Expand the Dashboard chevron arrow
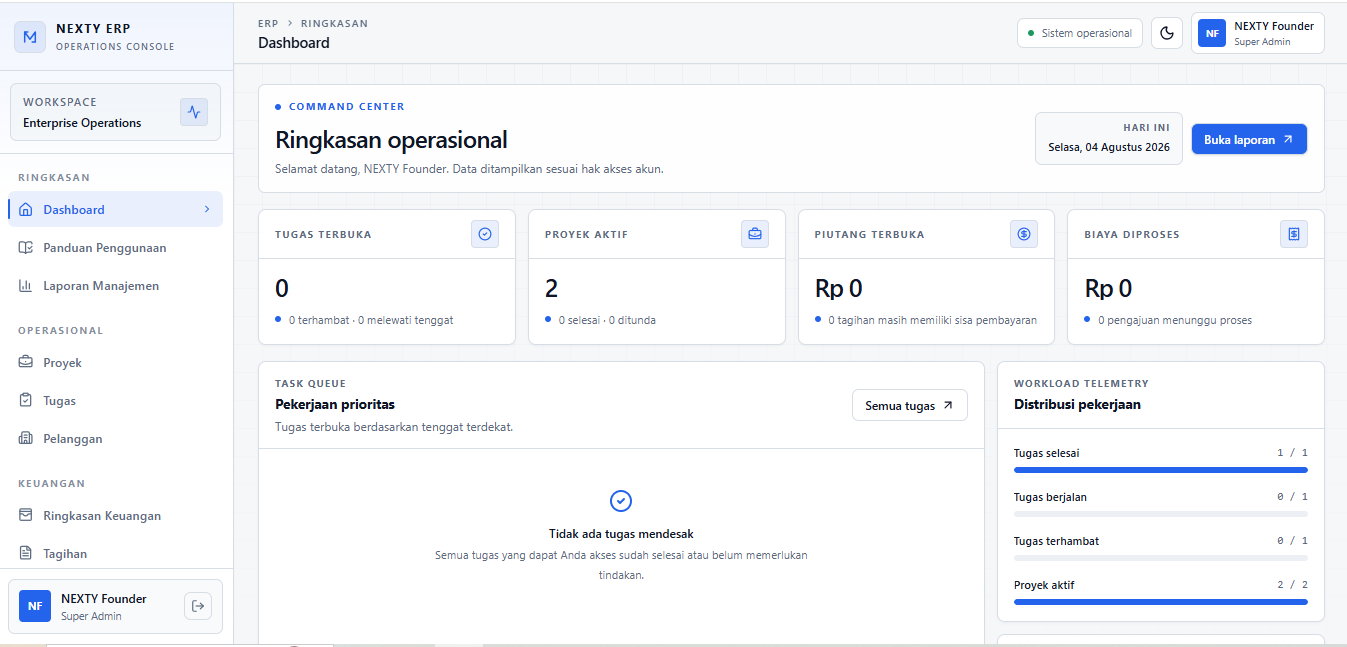Image resolution: width=1347 pixels, height=647 pixels. [x=207, y=210]
